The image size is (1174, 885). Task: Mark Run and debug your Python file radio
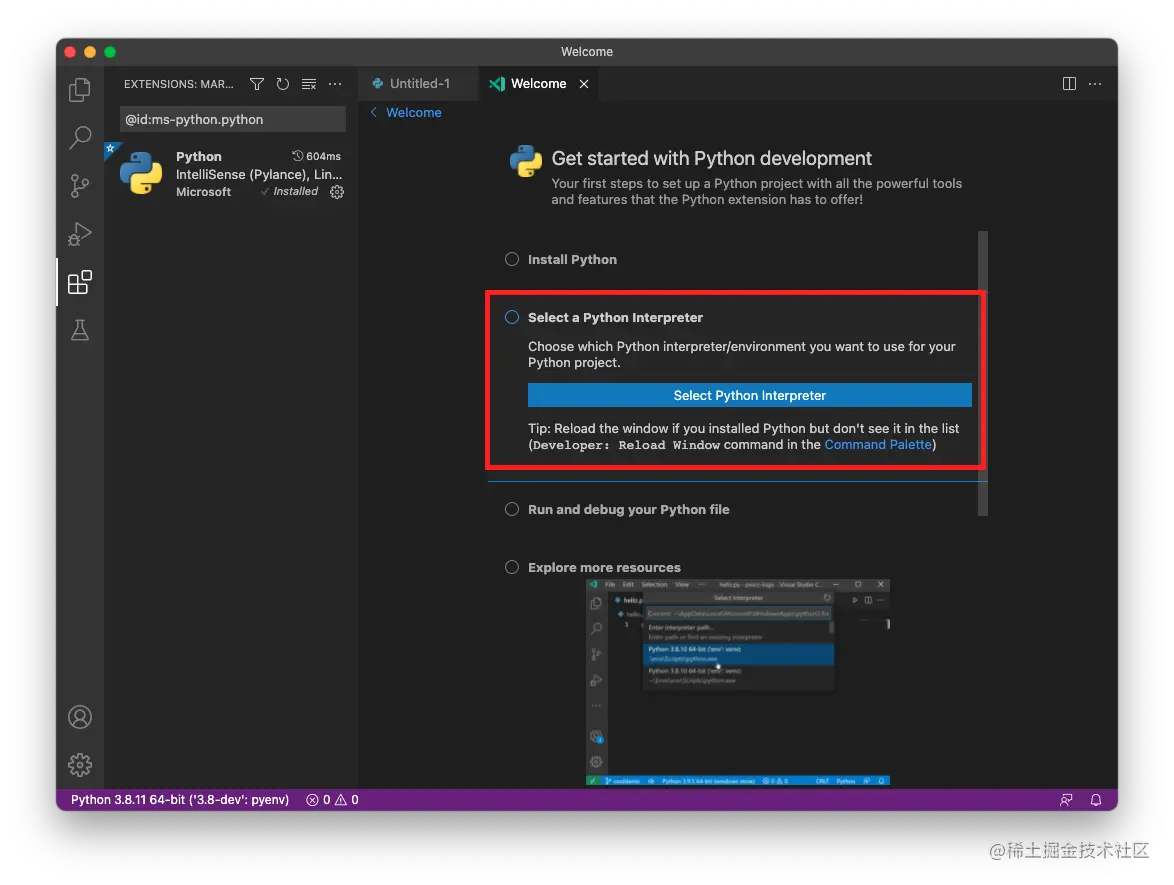click(x=511, y=509)
